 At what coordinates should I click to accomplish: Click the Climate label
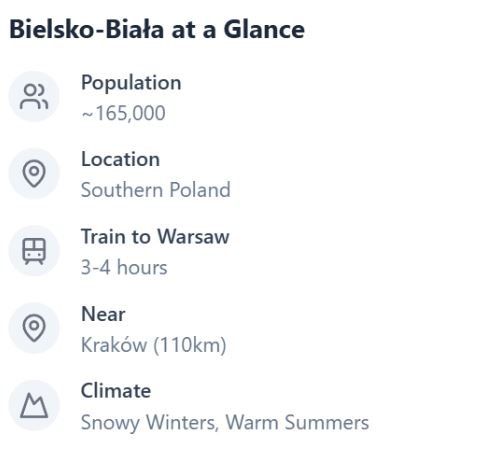click(x=116, y=391)
